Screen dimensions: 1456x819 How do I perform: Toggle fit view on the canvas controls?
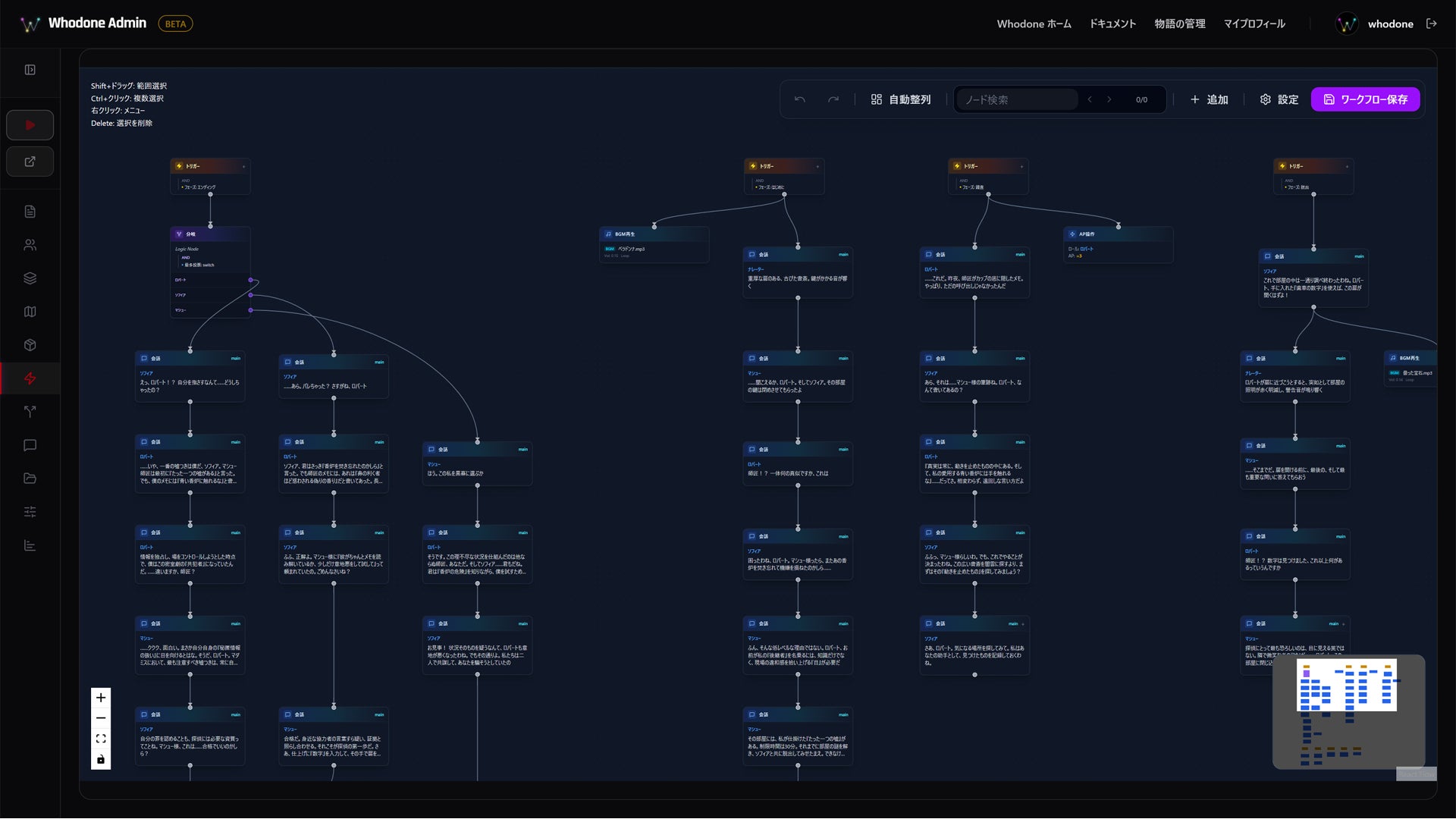[x=101, y=739]
